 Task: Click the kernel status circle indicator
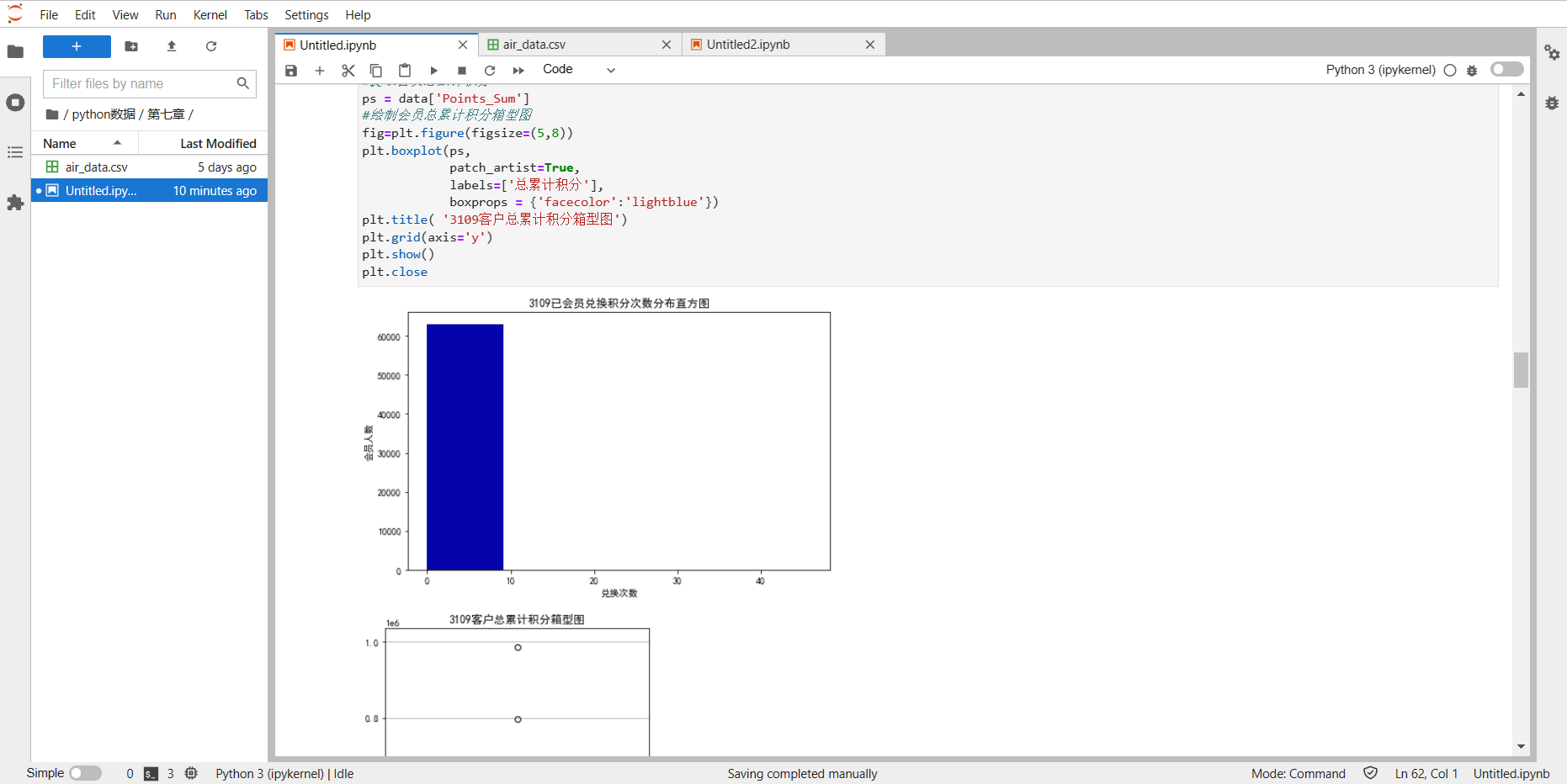[1450, 71]
